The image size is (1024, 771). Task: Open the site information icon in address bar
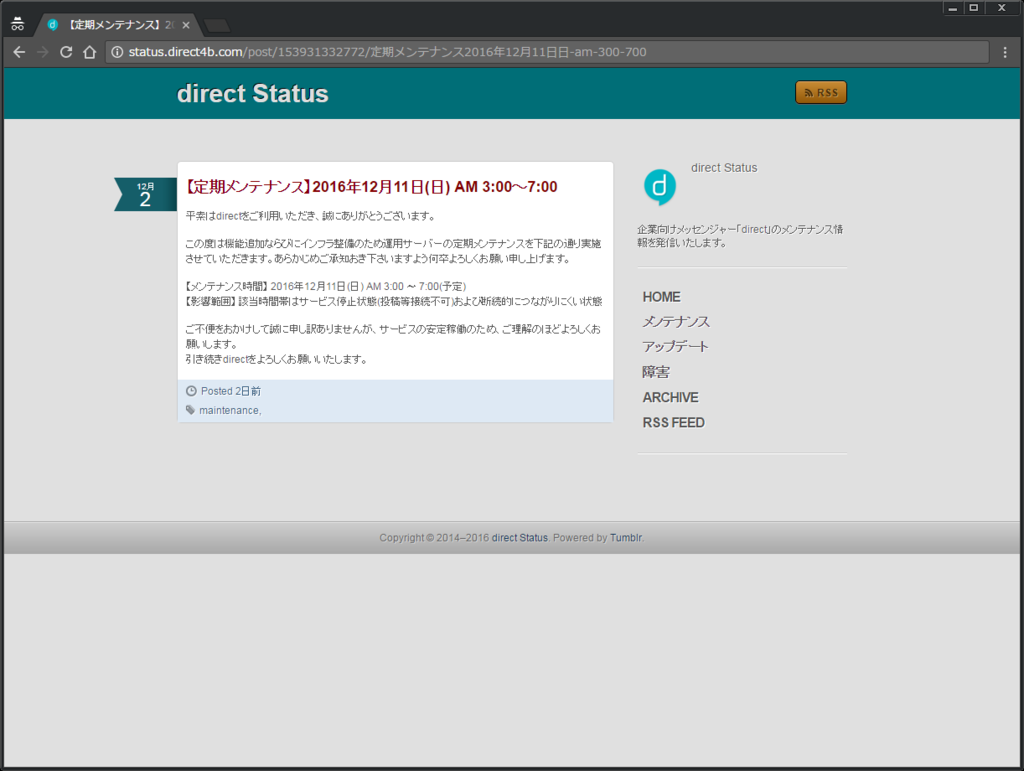point(117,52)
